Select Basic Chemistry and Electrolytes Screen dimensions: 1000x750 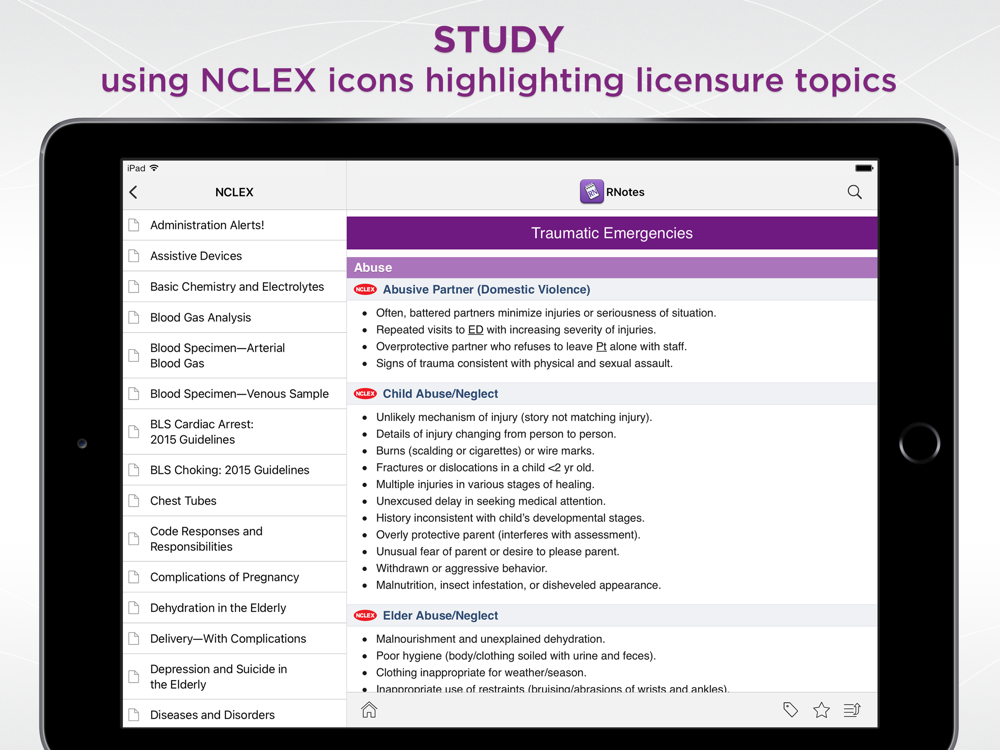pos(235,286)
